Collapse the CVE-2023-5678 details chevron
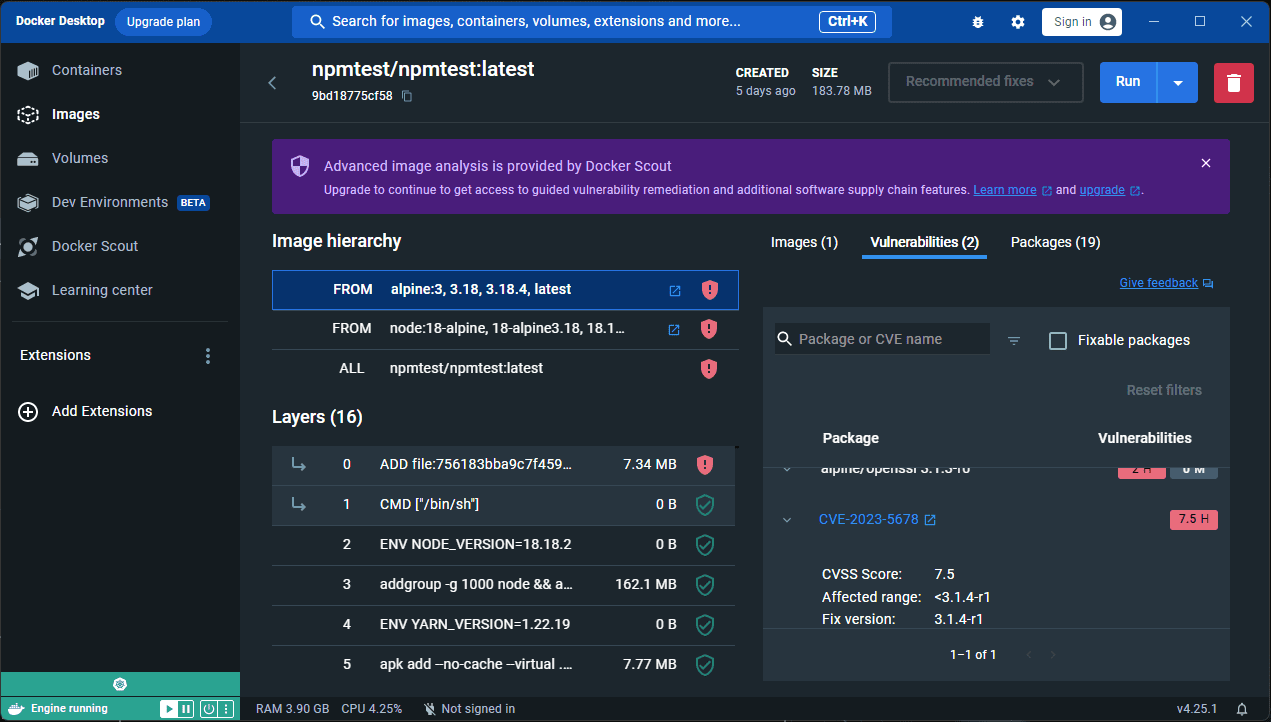The image size is (1271, 722). coord(787,520)
